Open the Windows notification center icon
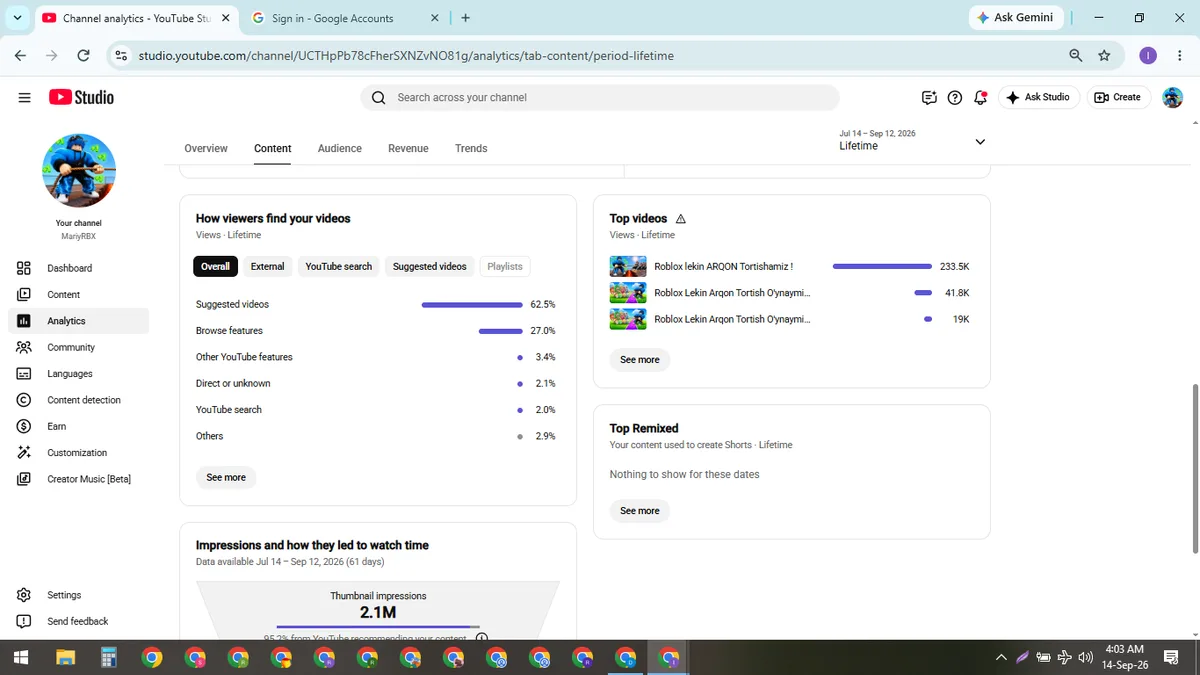The image size is (1200, 675). [x=1171, y=657]
